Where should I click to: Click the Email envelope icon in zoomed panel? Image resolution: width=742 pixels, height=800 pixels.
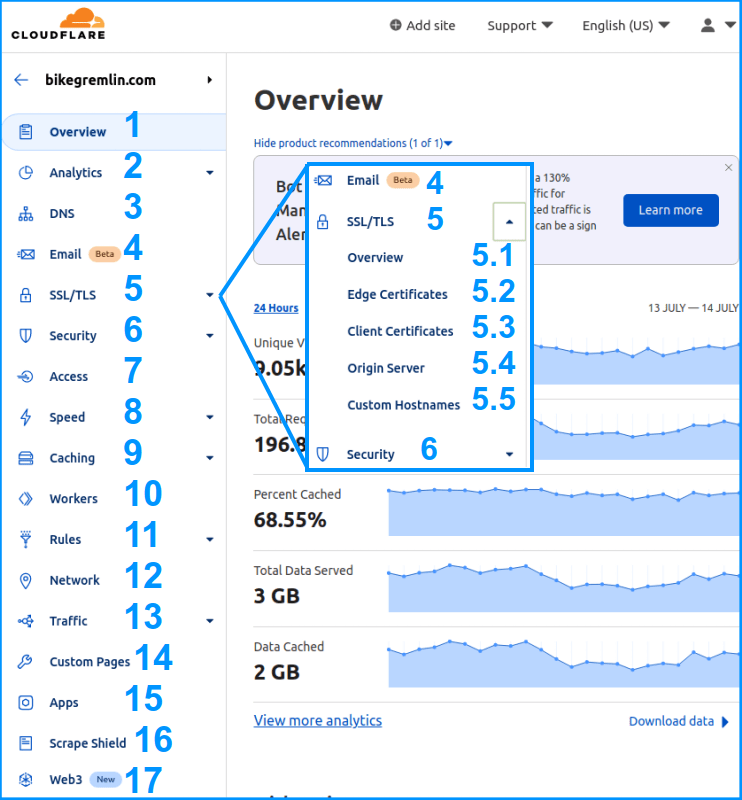point(323,180)
